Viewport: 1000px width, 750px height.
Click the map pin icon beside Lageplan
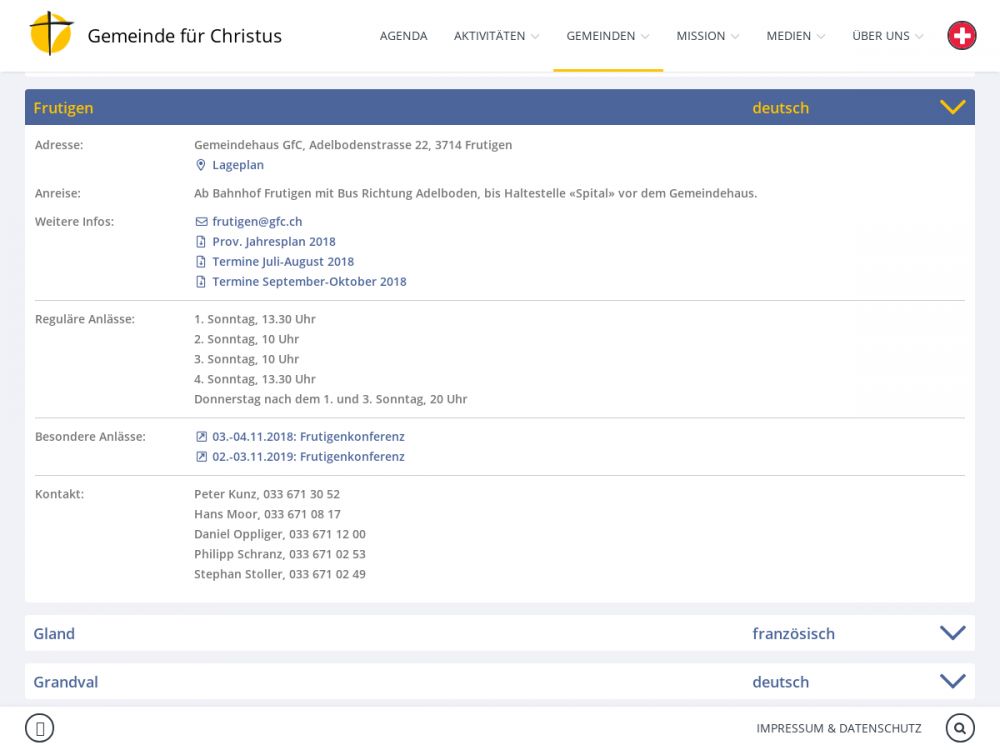point(201,165)
